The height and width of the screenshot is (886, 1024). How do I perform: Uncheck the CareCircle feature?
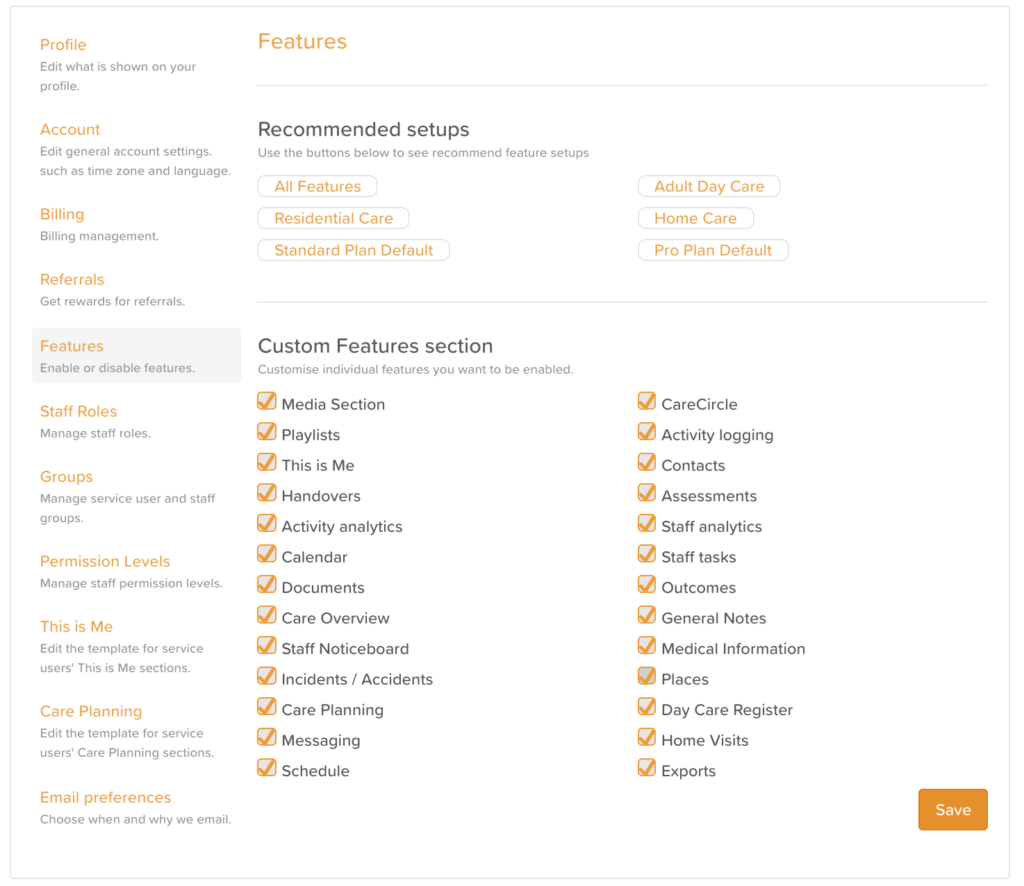pos(647,402)
